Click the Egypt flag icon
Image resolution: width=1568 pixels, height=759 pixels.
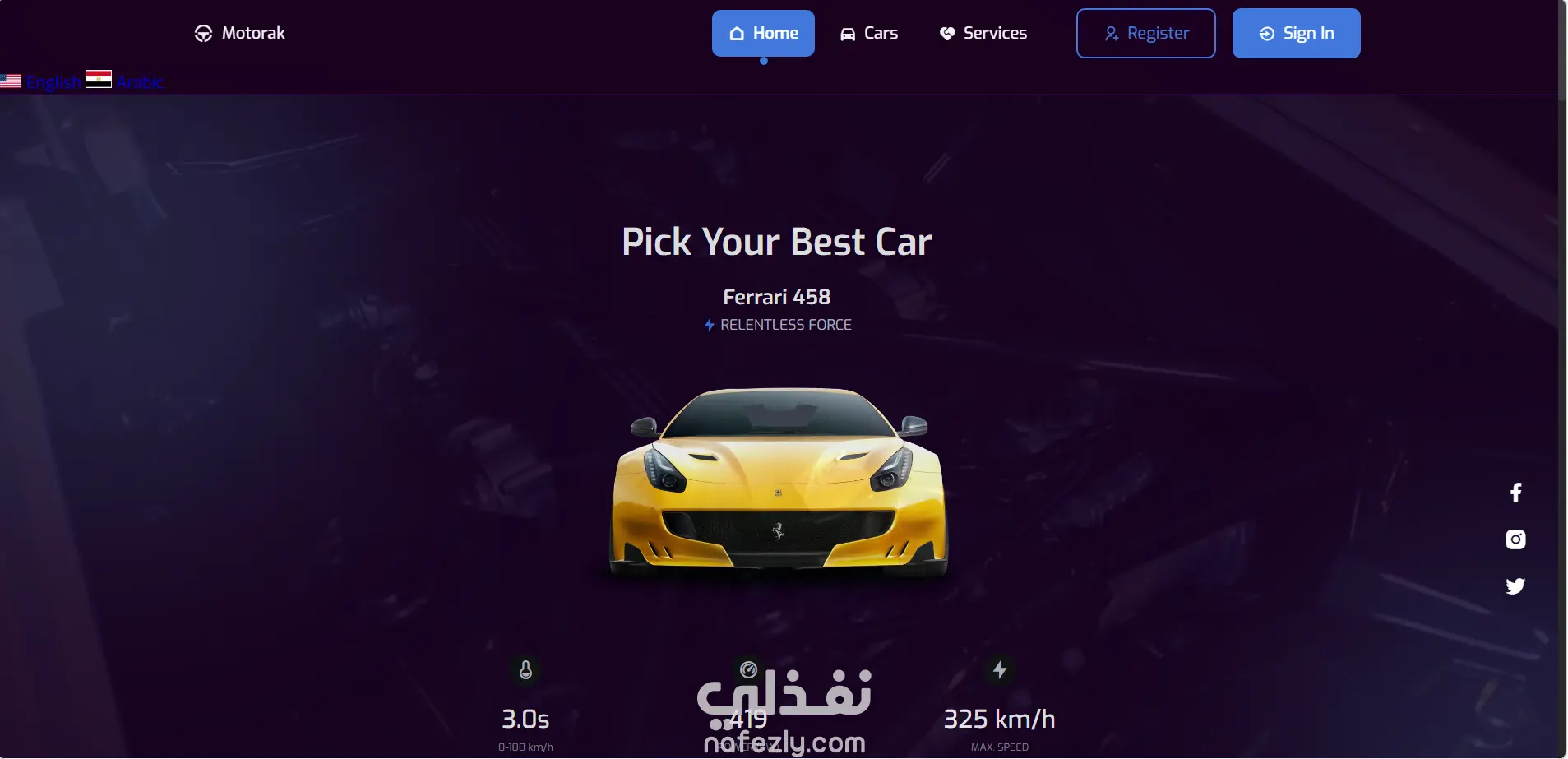[99, 79]
